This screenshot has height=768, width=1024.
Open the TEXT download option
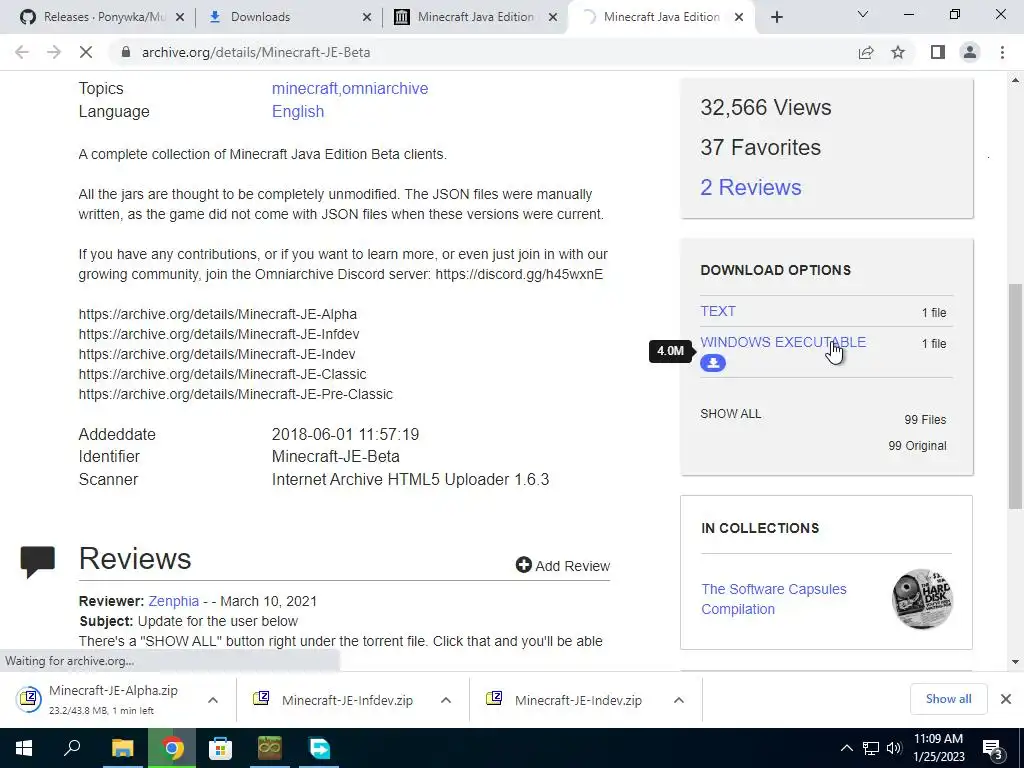[718, 312]
